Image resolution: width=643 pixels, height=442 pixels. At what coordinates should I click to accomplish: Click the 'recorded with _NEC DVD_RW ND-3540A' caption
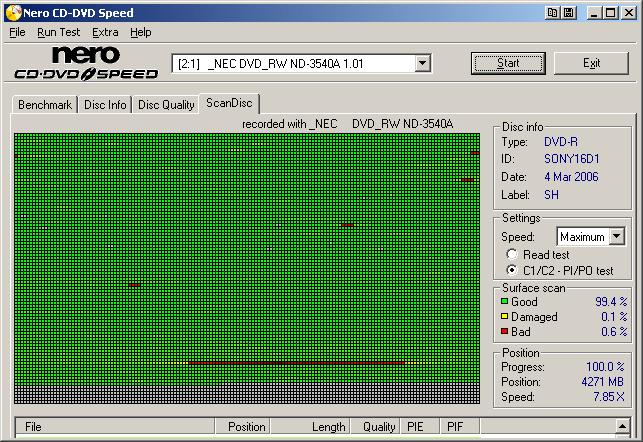[x=347, y=123]
